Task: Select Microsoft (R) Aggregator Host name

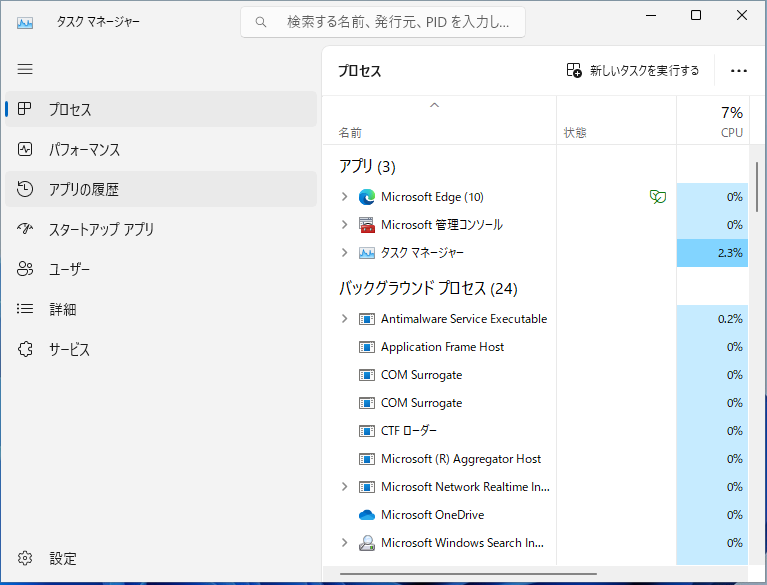Action: coord(461,459)
